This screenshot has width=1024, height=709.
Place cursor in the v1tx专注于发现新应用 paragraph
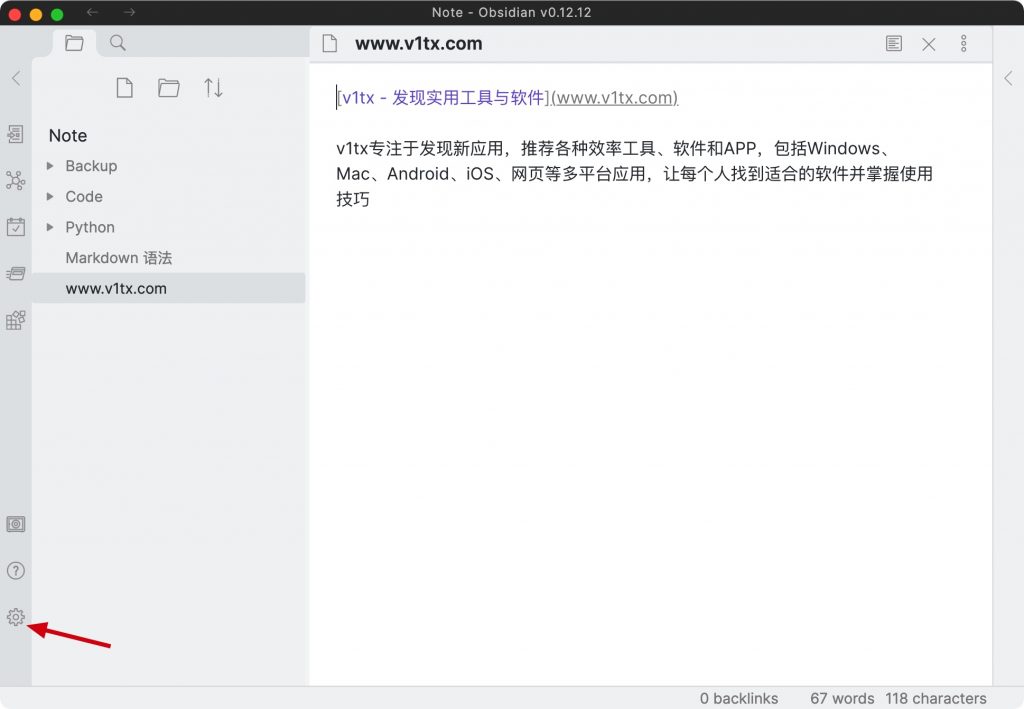tap(634, 174)
